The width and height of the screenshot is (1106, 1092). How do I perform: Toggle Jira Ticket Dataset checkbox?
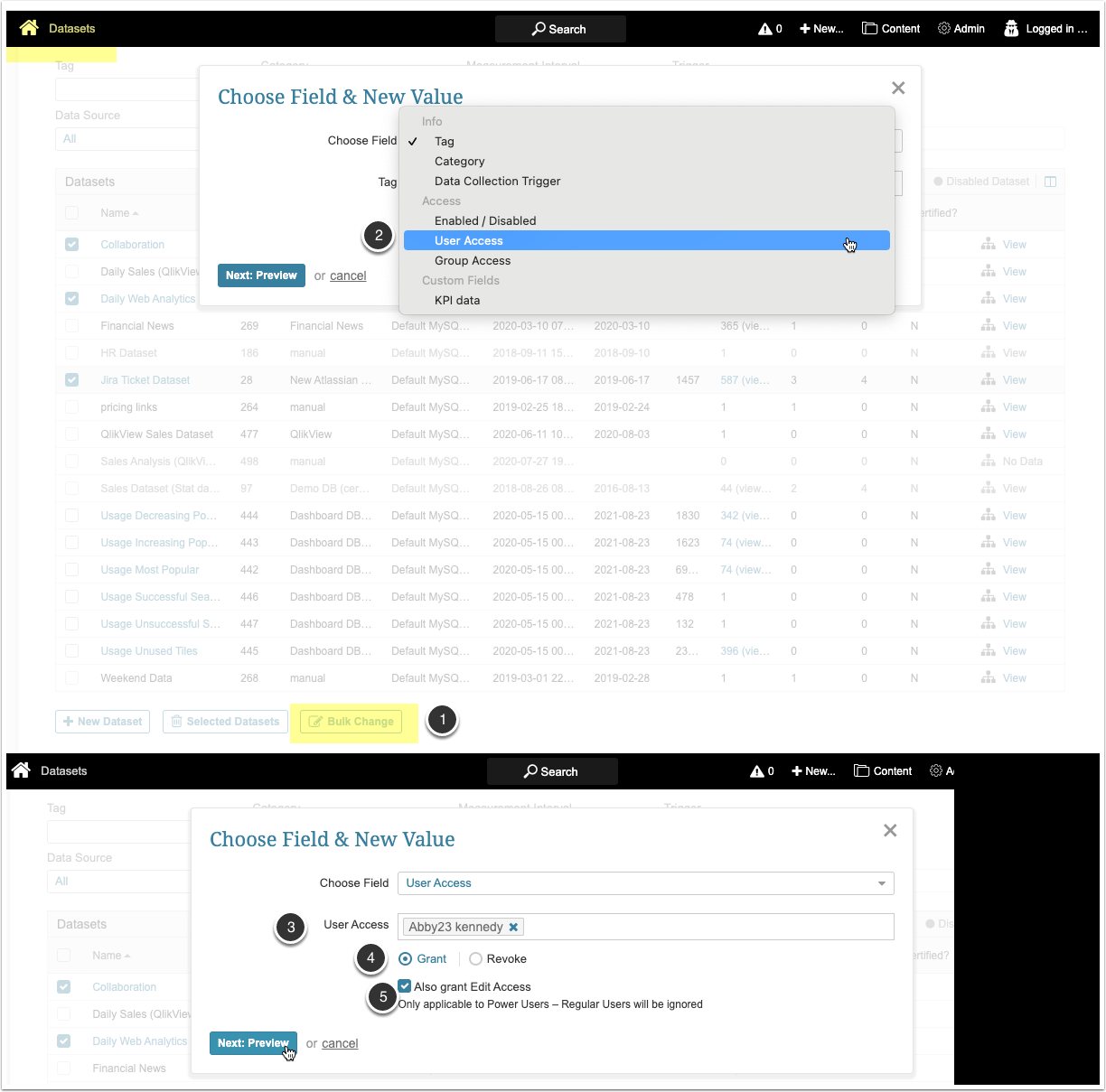72,379
